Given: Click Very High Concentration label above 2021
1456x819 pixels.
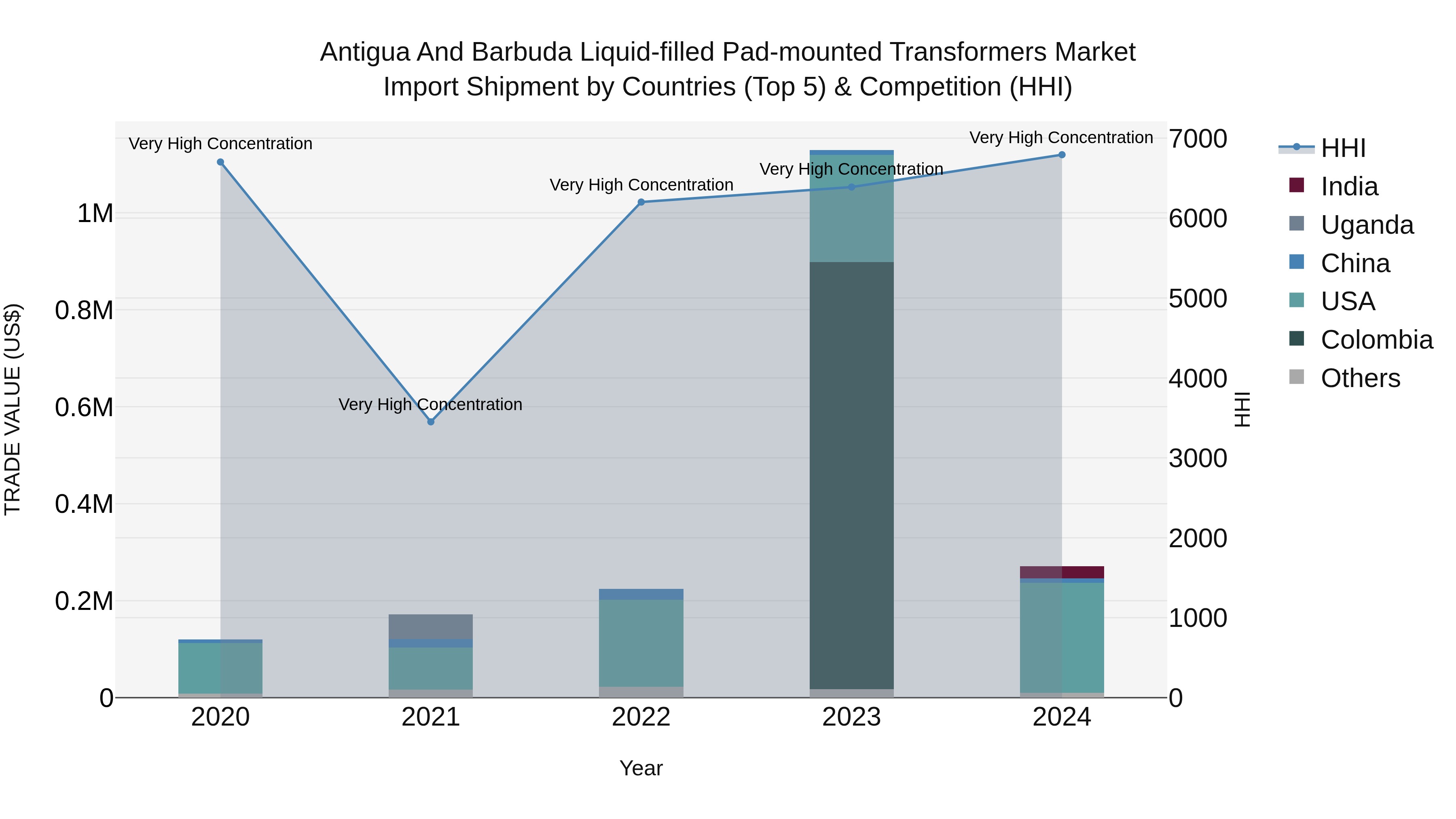Looking at the screenshot, I should (x=430, y=404).
